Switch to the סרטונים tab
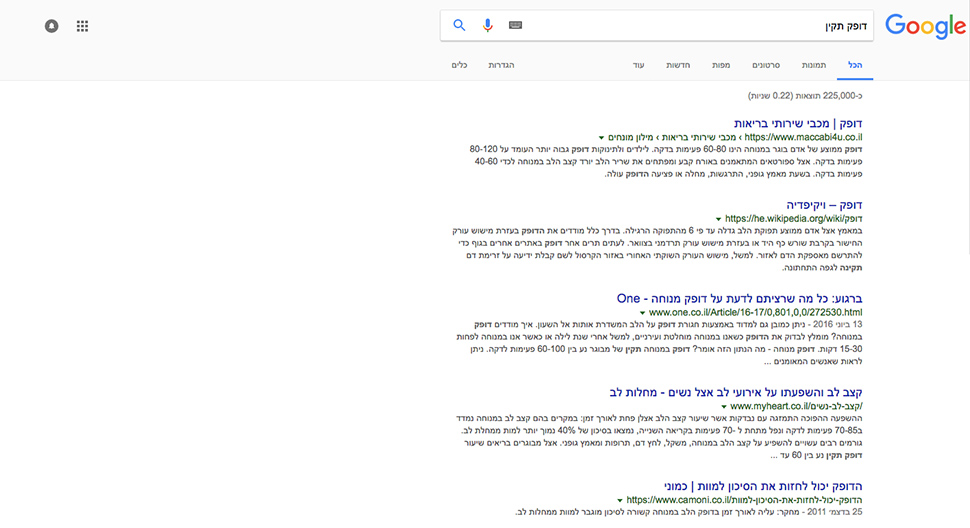 [x=766, y=65]
